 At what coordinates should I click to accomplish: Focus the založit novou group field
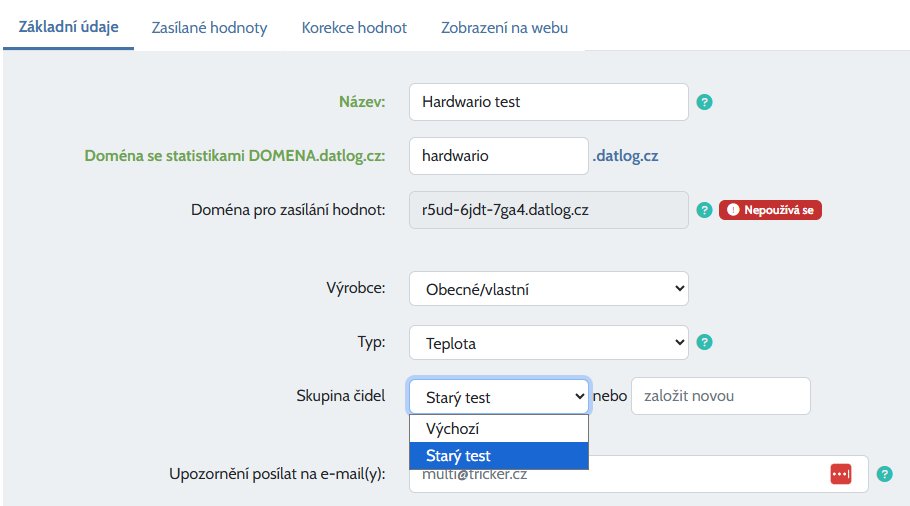720,396
